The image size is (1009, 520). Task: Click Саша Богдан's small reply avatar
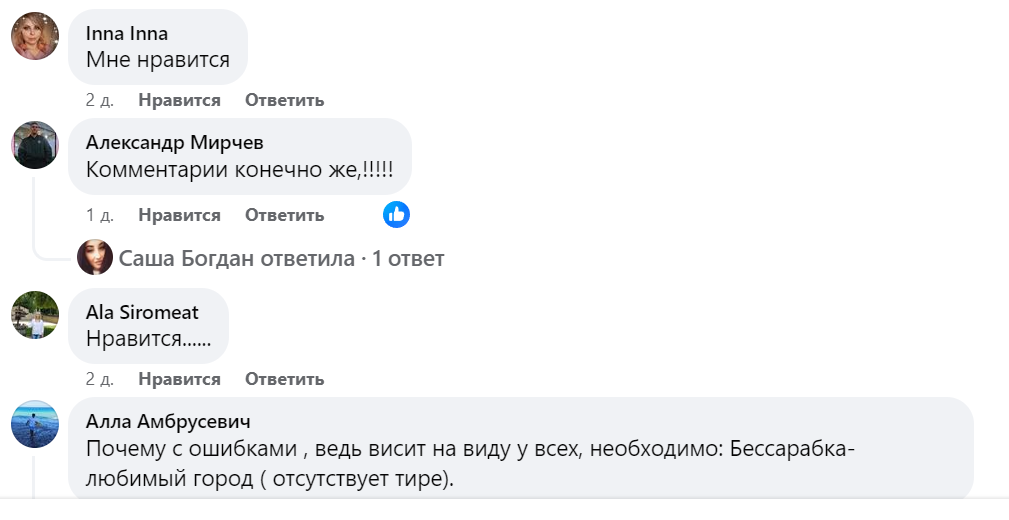click(95, 258)
